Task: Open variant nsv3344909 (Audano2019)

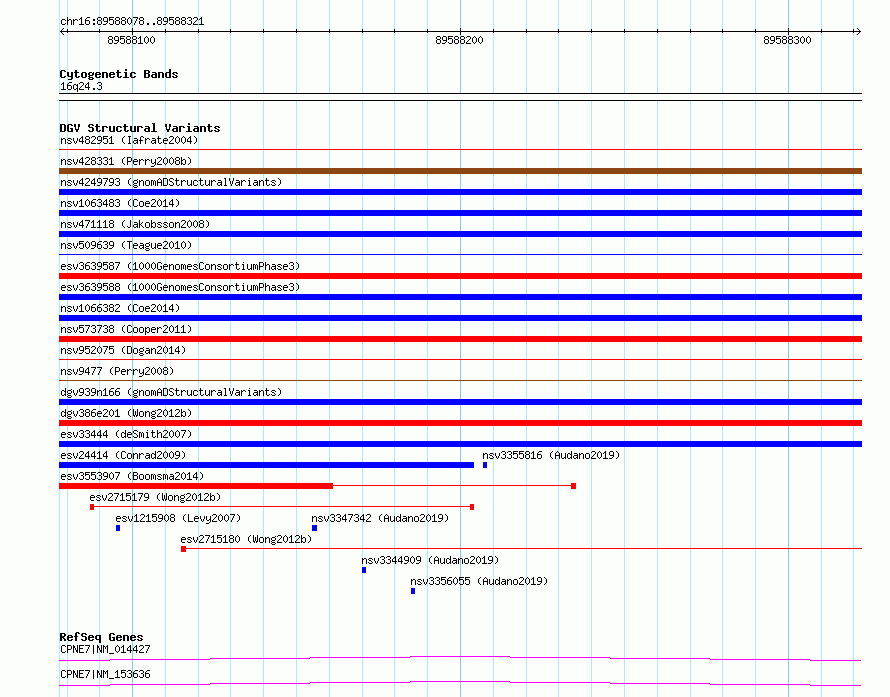Action: coord(430,560)
